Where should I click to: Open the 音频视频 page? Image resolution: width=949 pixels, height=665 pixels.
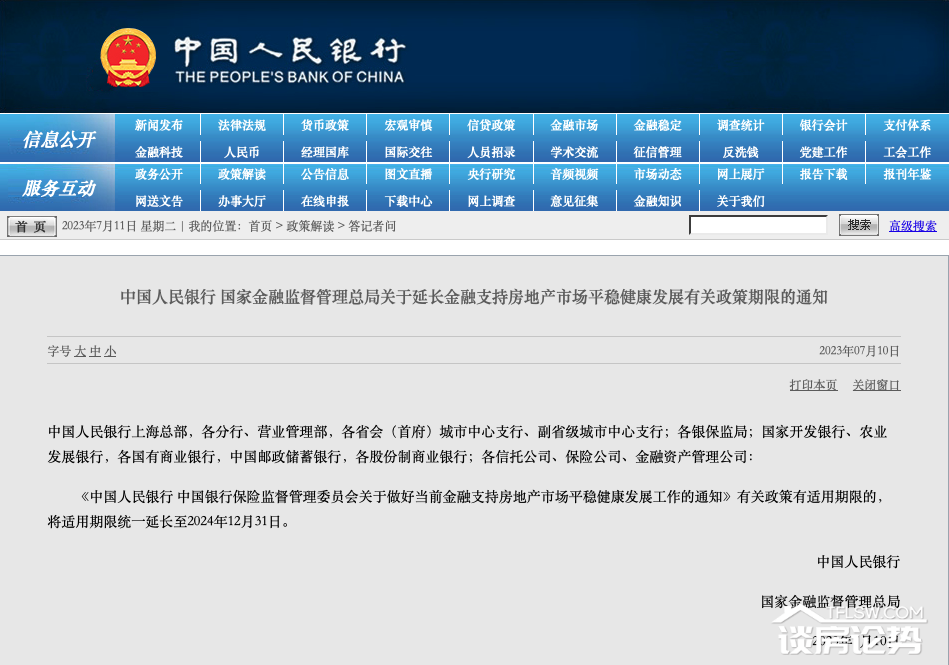pyautogui.click(x=574, y=174)
